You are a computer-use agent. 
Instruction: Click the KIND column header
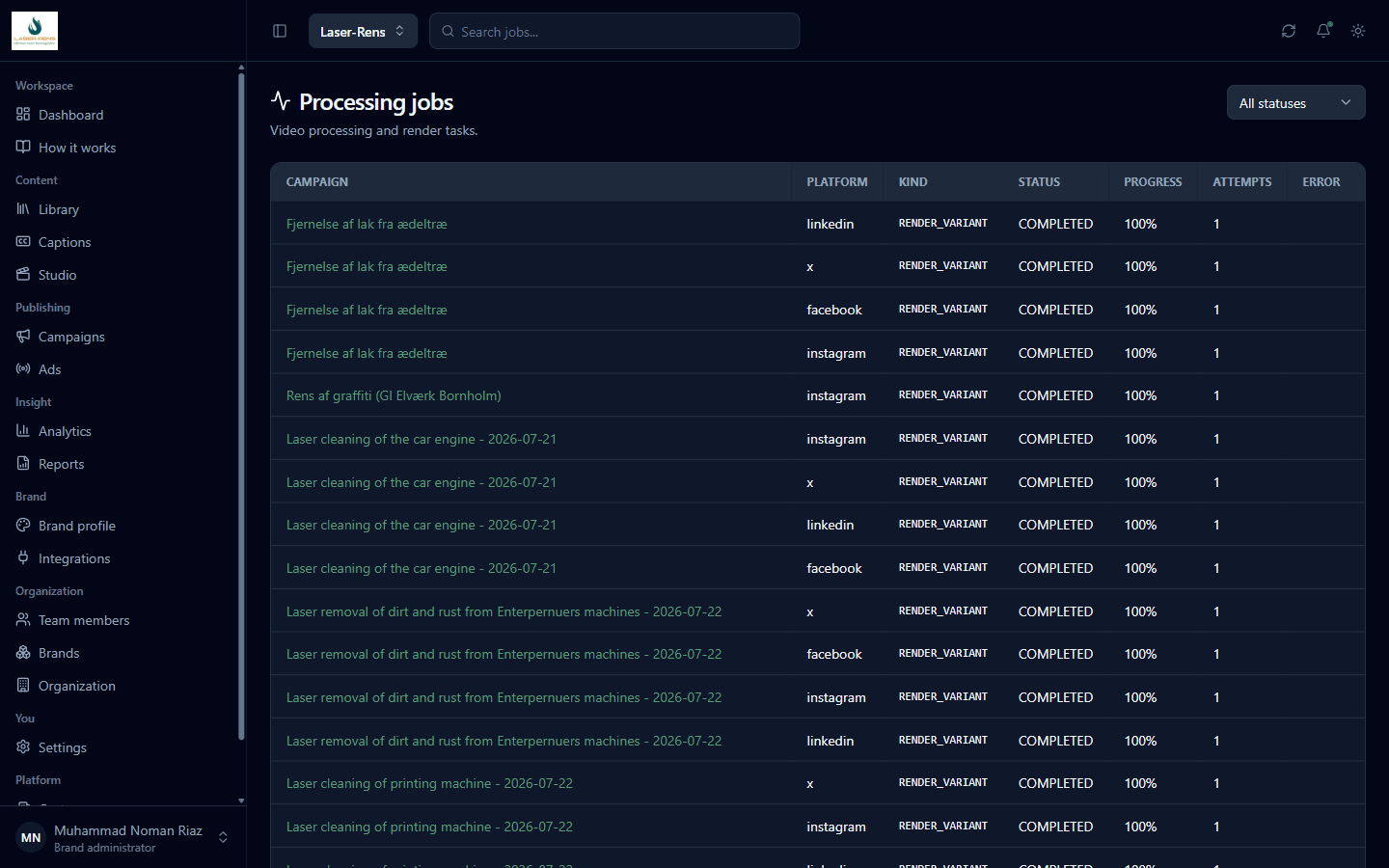[x=913, y=181]
